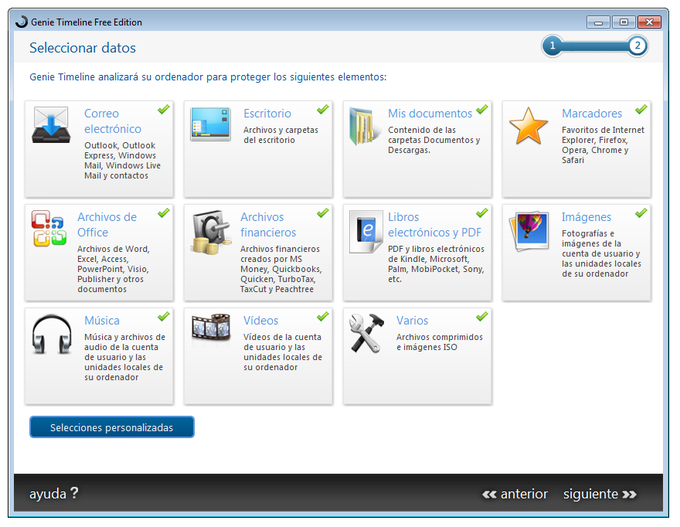Click the Música title
This screenshot has height=527, width=680.
point(102,321)
